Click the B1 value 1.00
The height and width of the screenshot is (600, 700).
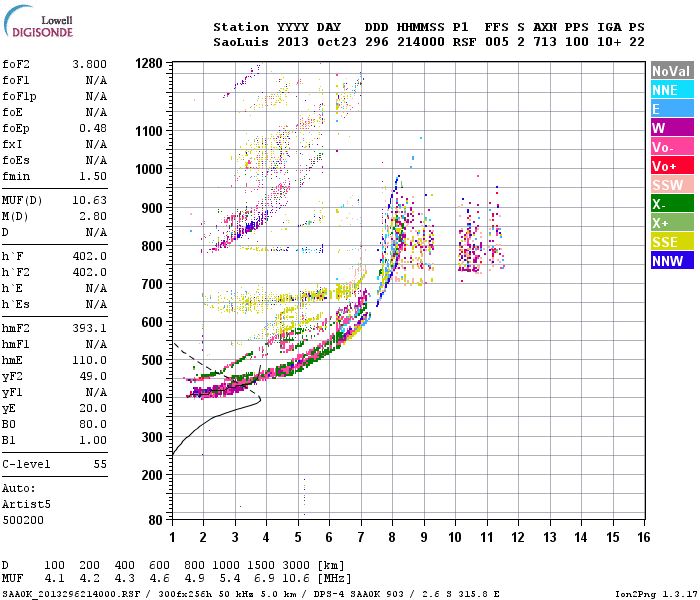(93, 441)
